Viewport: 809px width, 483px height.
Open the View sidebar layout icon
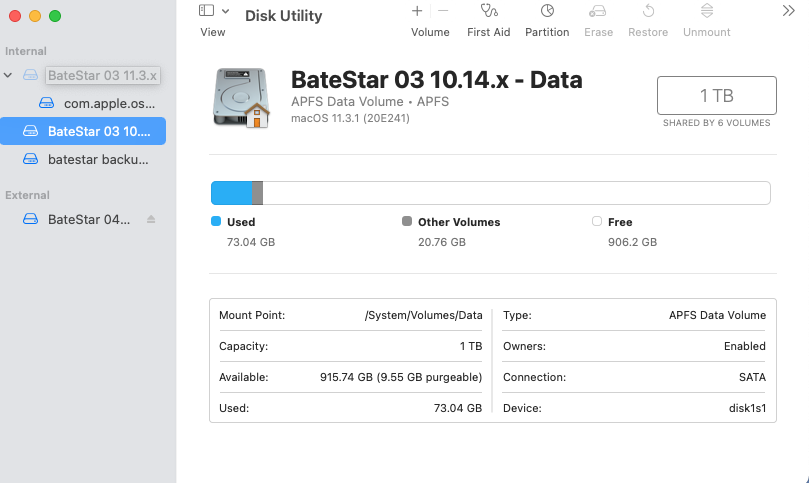point(206,10)
